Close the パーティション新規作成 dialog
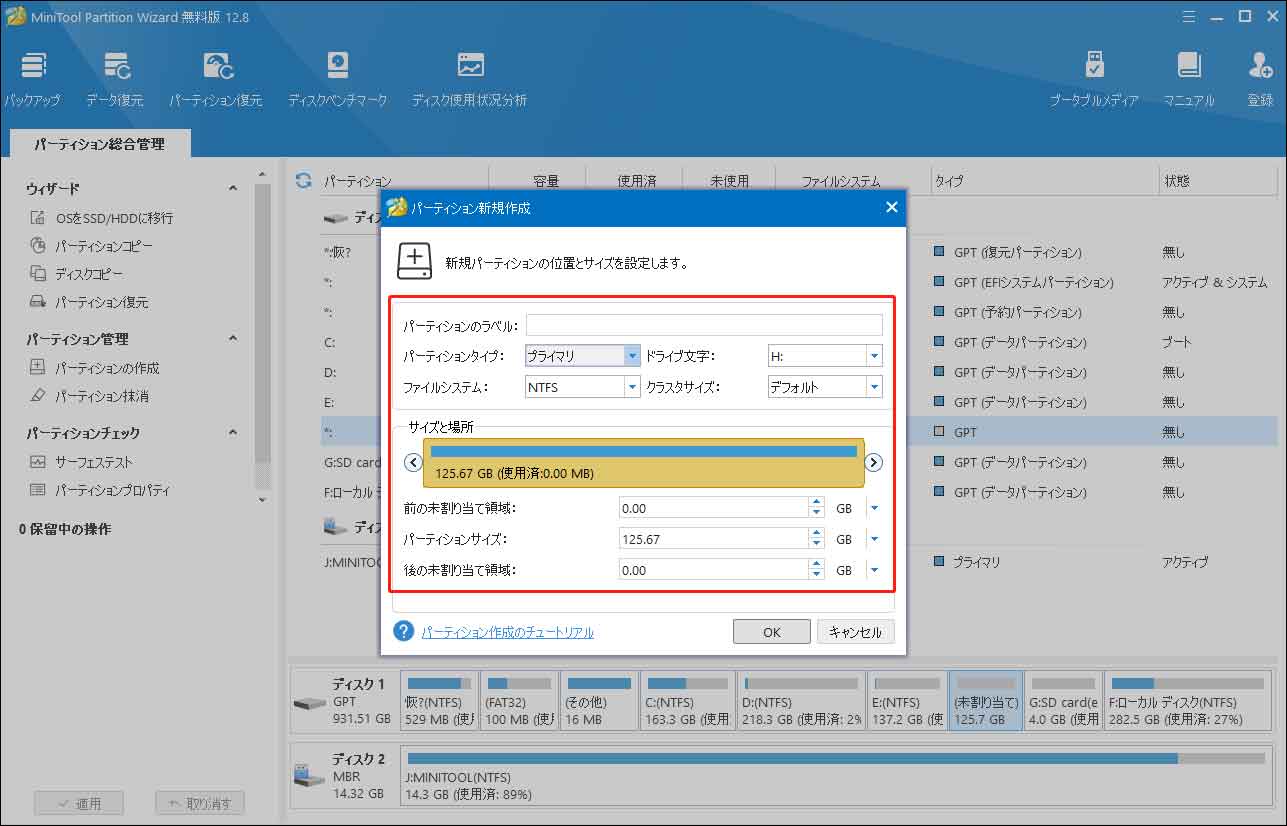This screenshot has width=1287, height=826. click(x=891, y=208)
